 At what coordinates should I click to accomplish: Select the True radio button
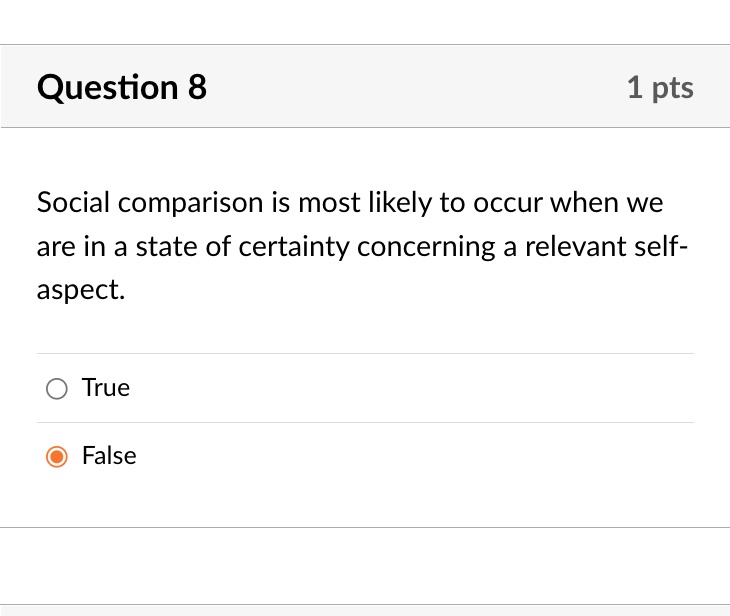pyautogui.click(x=57, y=388)
